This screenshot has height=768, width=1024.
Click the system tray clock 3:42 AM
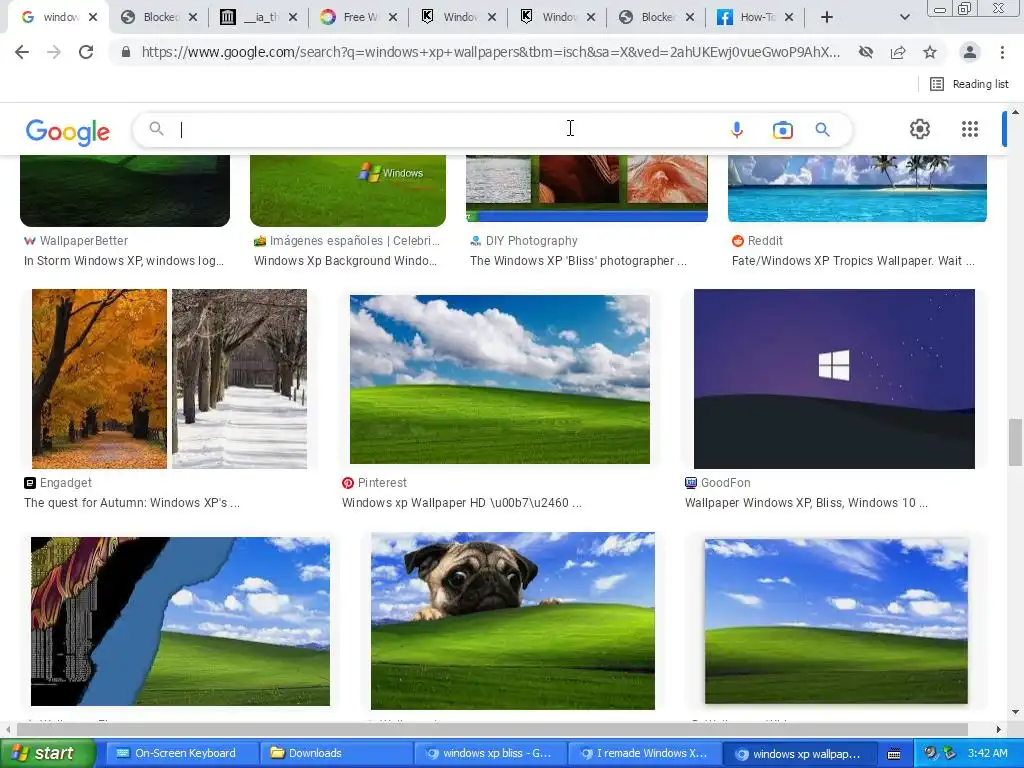(987, 753)
